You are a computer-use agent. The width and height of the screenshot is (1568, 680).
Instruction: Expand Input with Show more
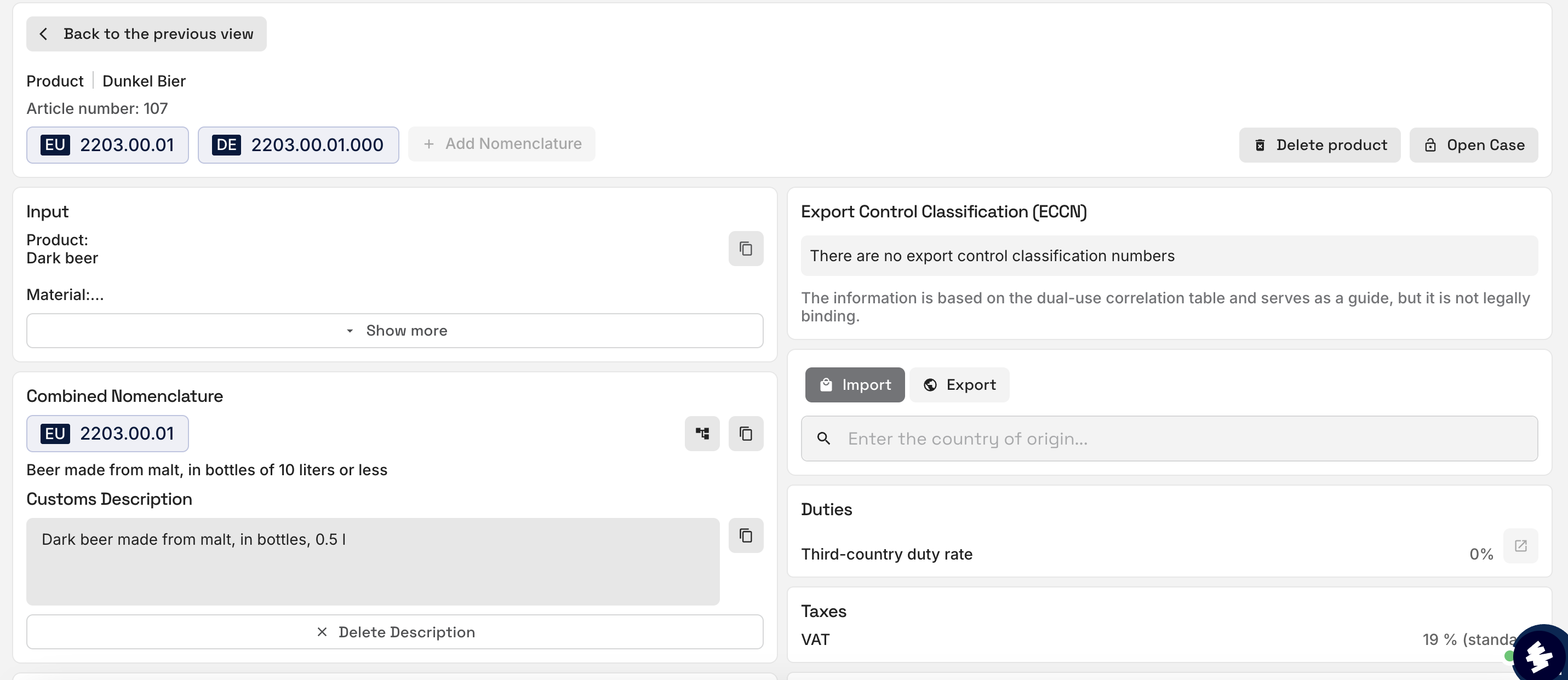click(394, 330)
